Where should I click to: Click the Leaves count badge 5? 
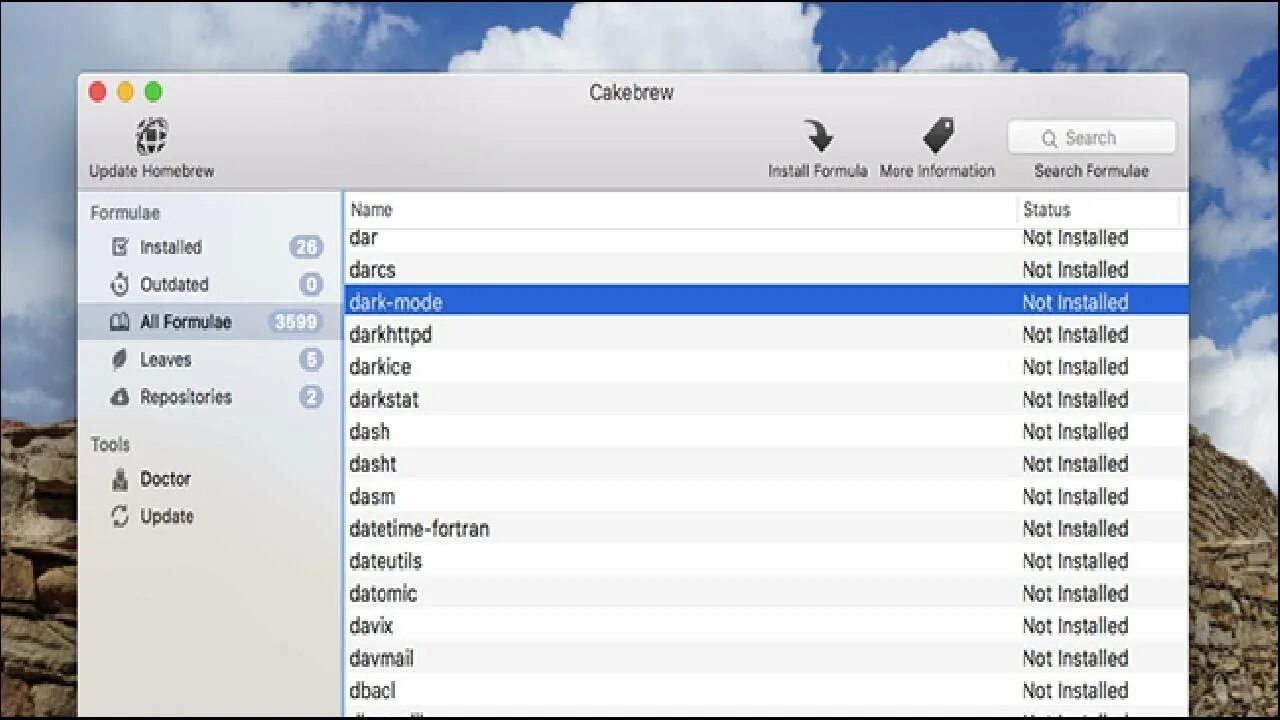pyautogui.click(x=311, y=359)
